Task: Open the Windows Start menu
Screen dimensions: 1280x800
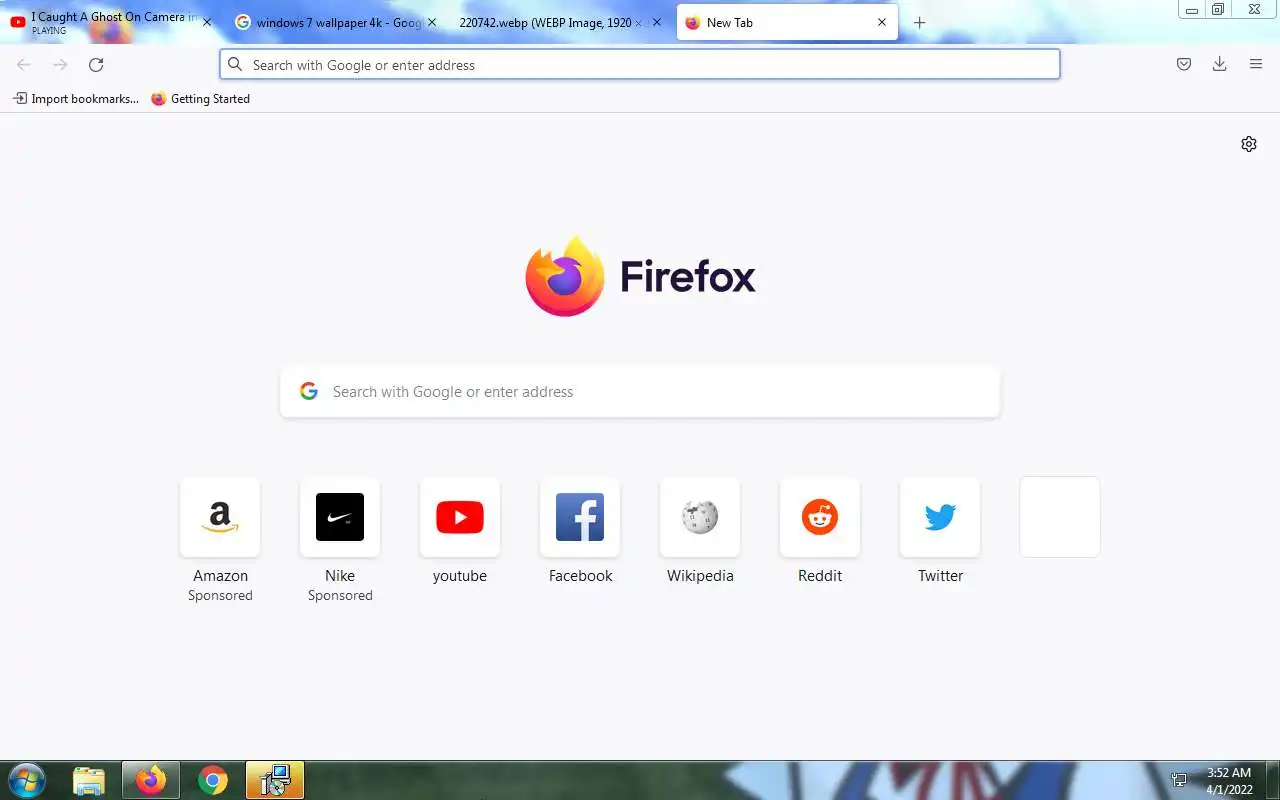Action: point(25,780)
